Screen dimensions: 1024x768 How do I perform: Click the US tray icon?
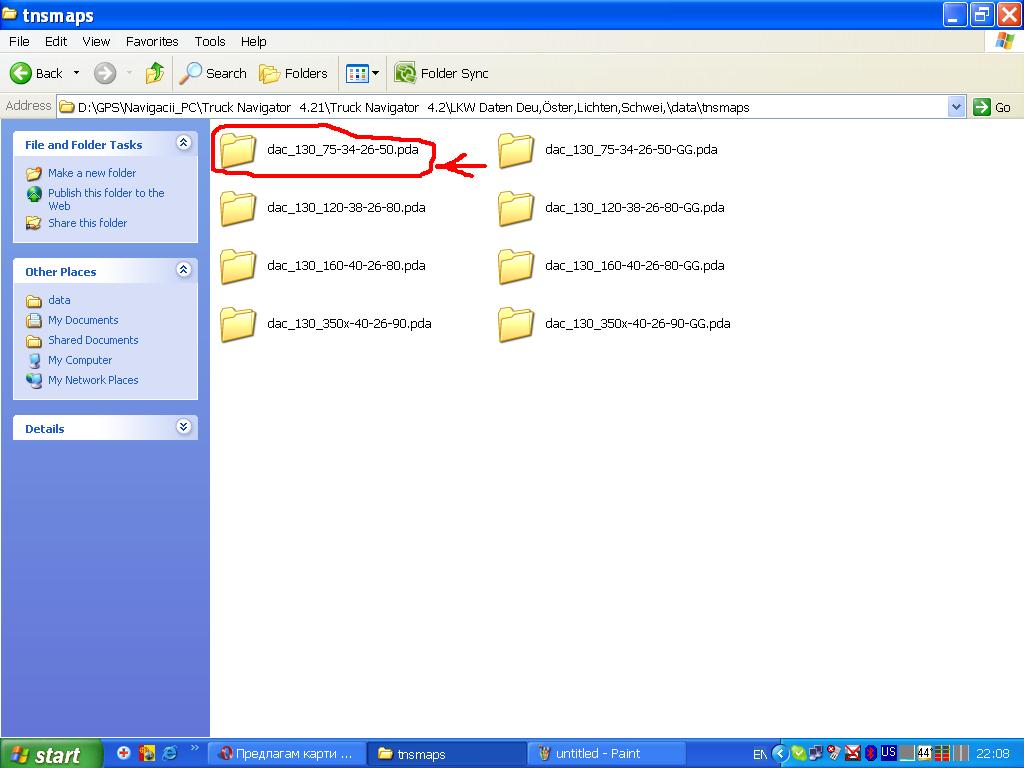pos(888,752)
